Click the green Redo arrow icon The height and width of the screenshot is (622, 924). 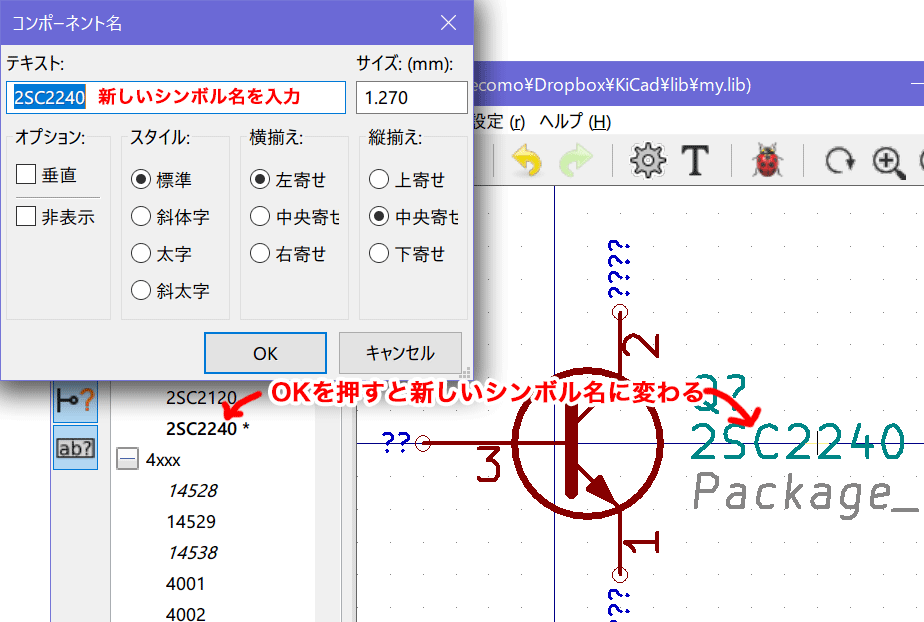tap(577, 160)
